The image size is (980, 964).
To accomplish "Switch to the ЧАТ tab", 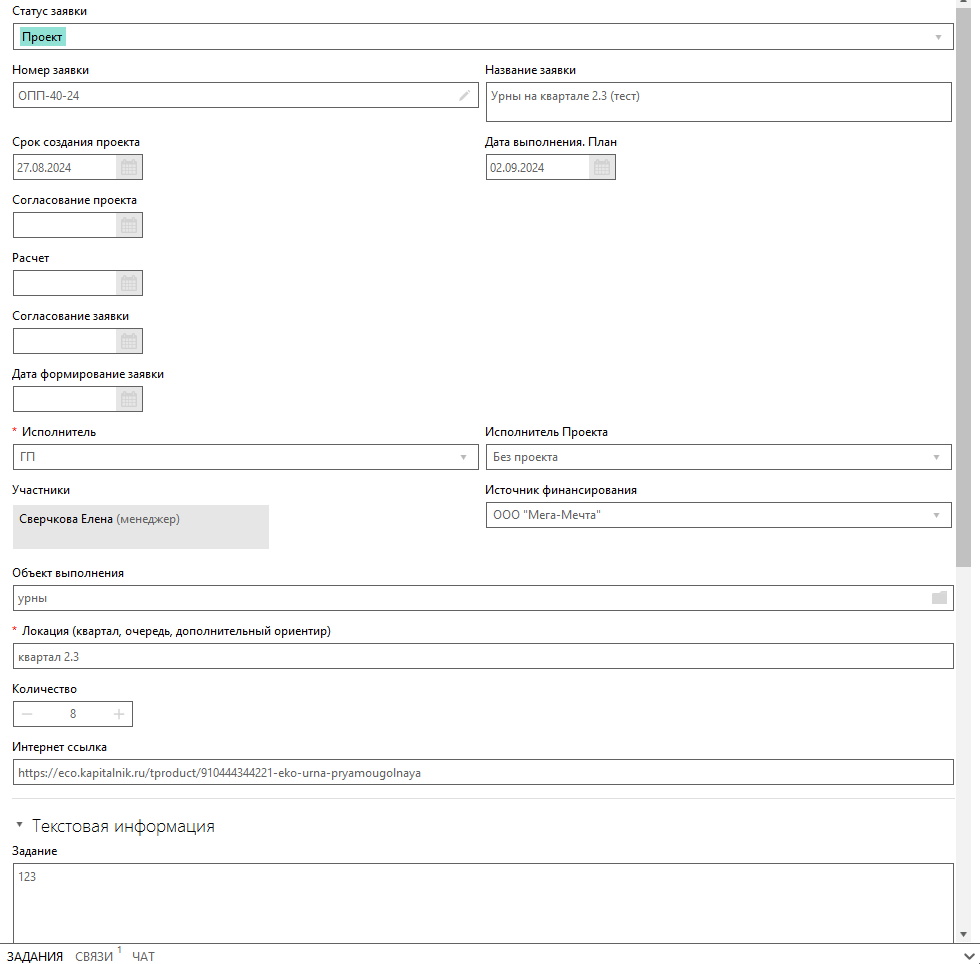I will (144, 957).
